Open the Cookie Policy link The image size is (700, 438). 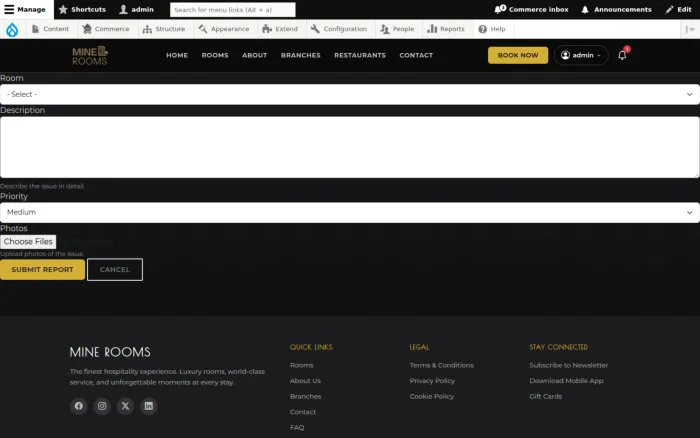click(x=432, y=396)
